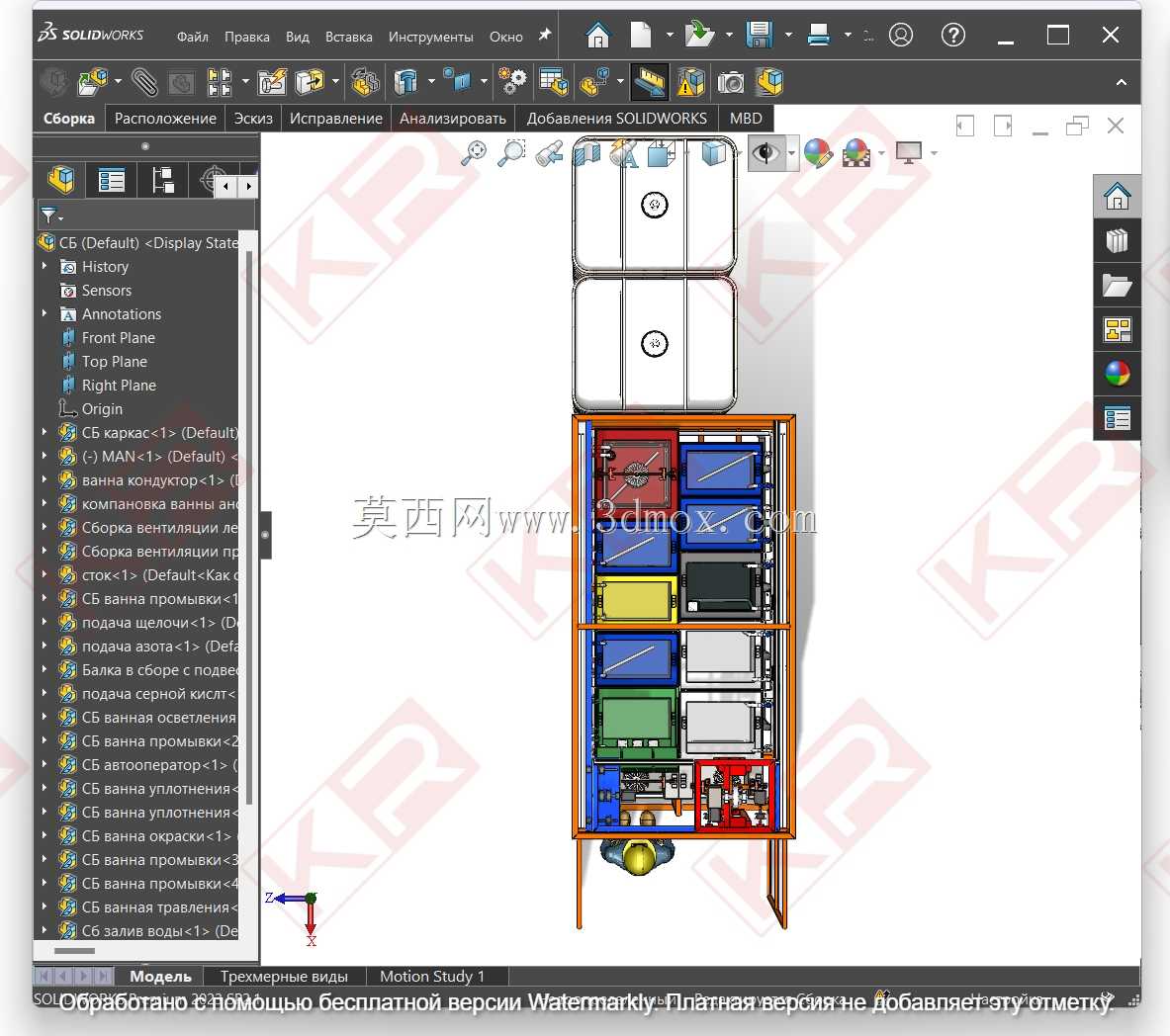Screen dimensions: 1170x1036
Task: Switch to FeatureManager design tree tab
Action: 61,180
